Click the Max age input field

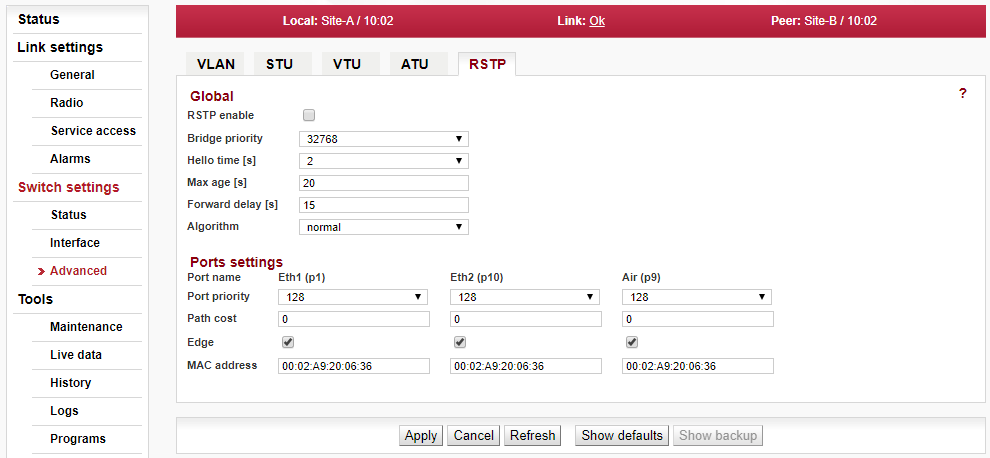pos(383,183)
